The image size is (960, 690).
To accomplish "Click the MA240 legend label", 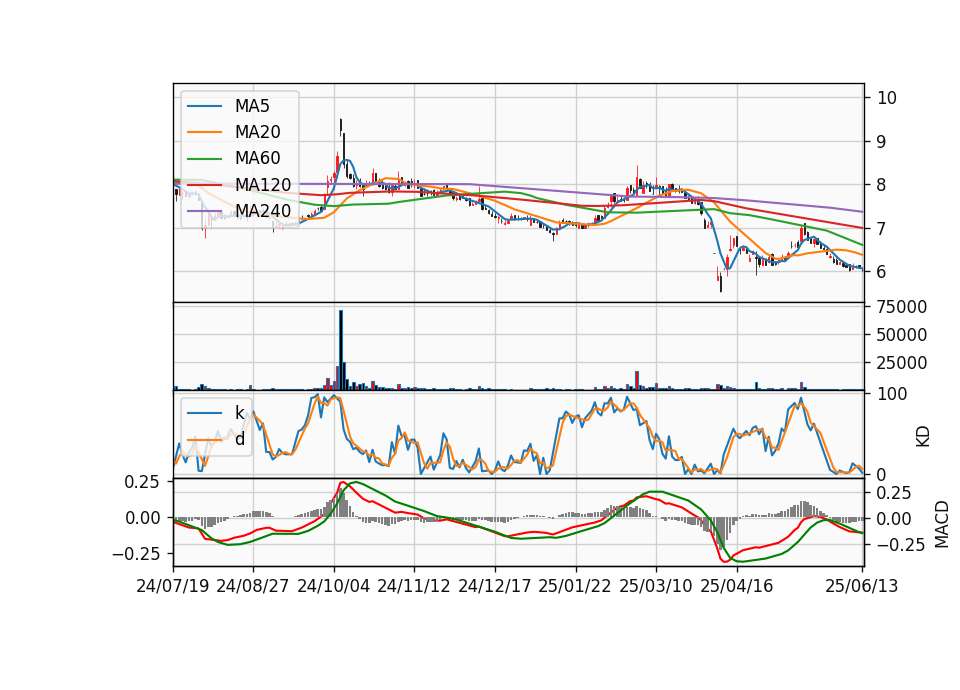I will tap(263, 211).
